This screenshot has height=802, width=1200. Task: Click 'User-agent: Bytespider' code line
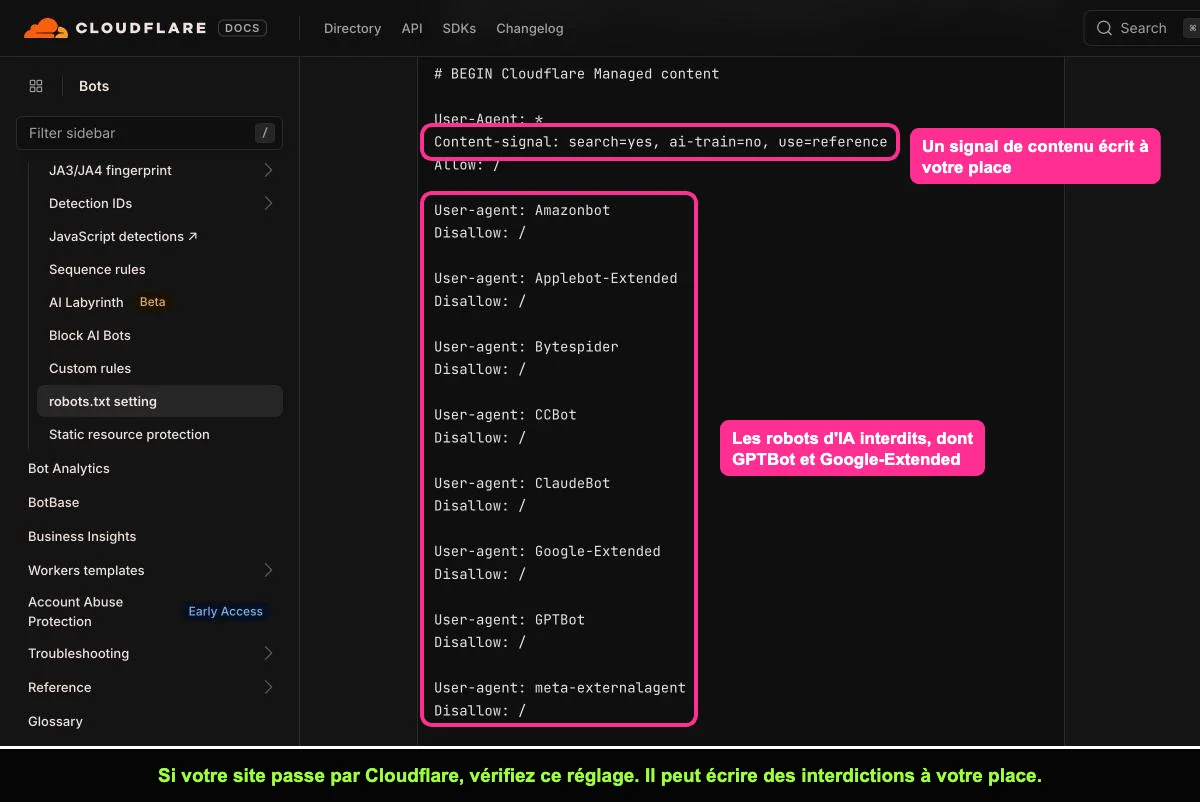[526, 347]
